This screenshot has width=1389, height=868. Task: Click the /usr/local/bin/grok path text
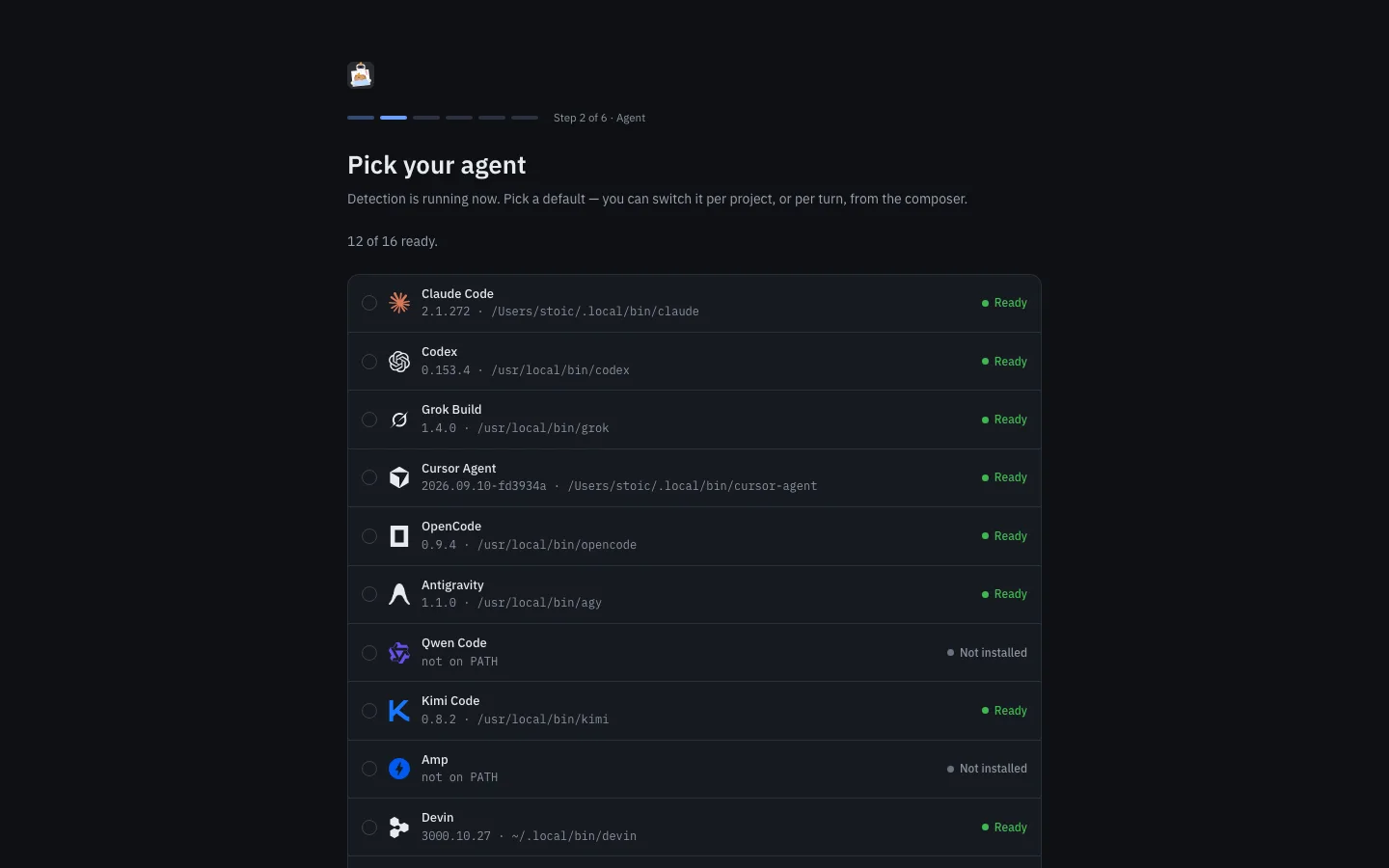click(x=543, y=428)
